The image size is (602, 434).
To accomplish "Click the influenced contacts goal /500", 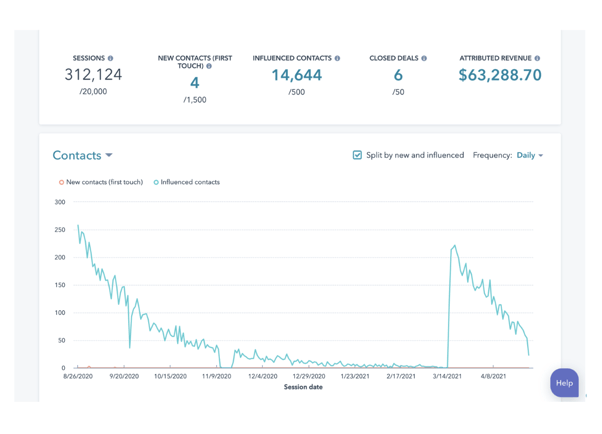I will click(x=297, y=92).
